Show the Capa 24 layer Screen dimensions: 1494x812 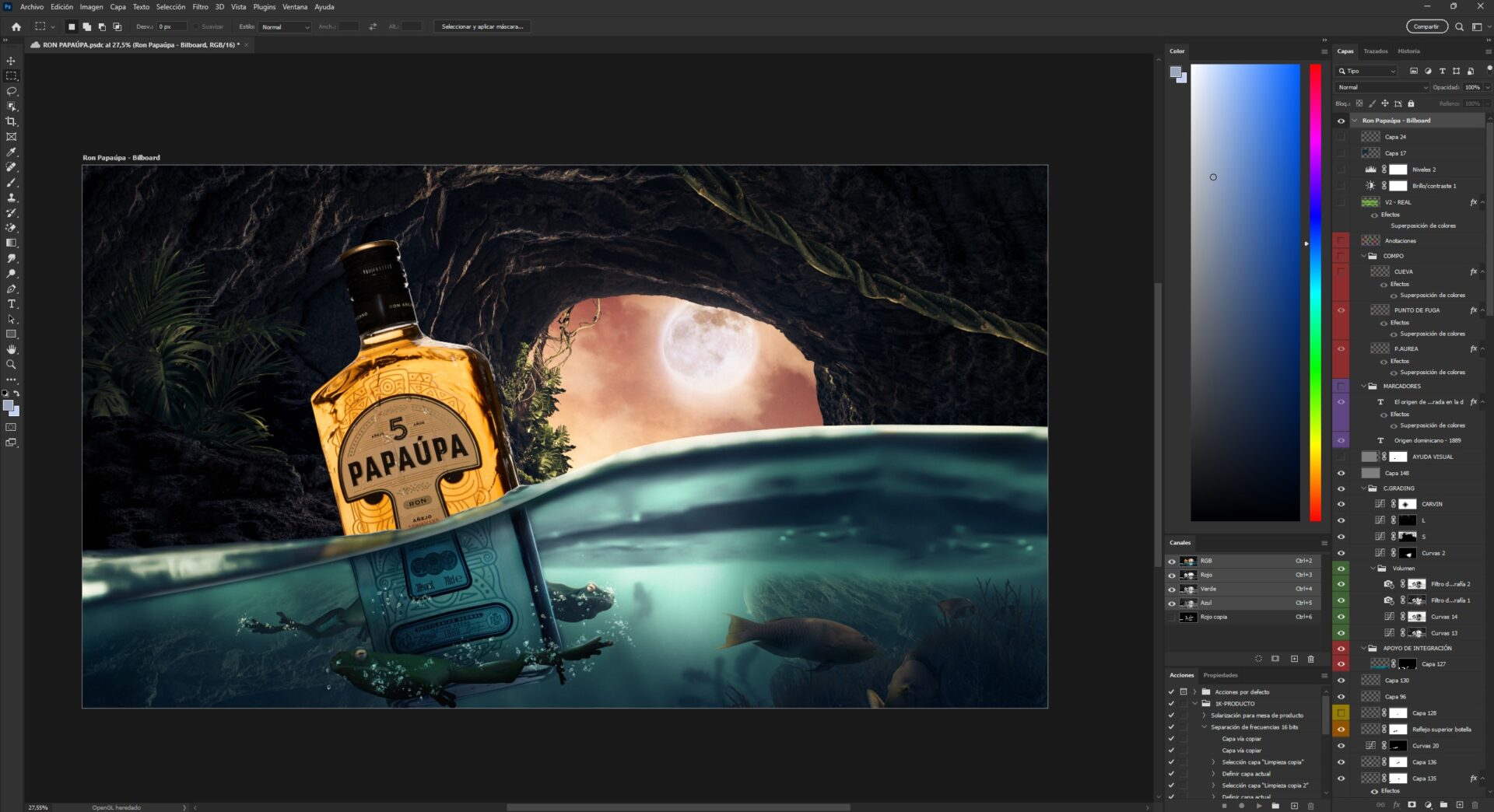1341,137
